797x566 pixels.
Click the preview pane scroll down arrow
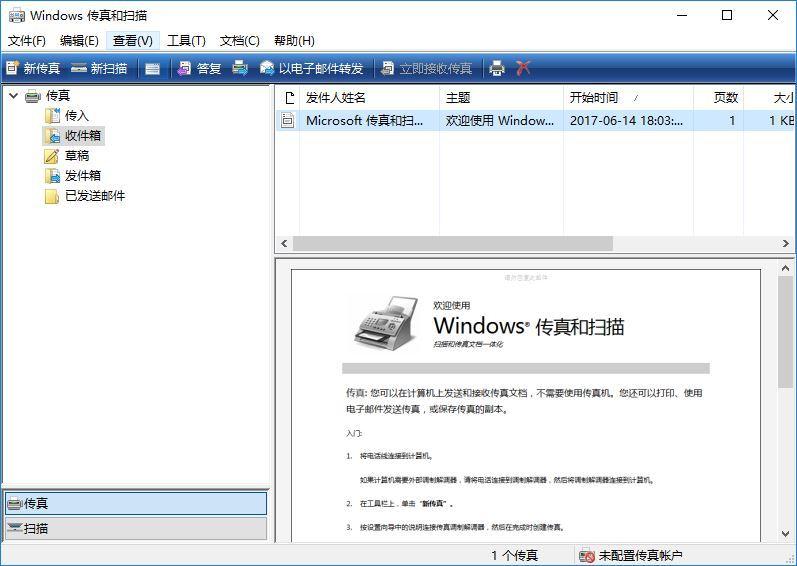coord(786,534)
